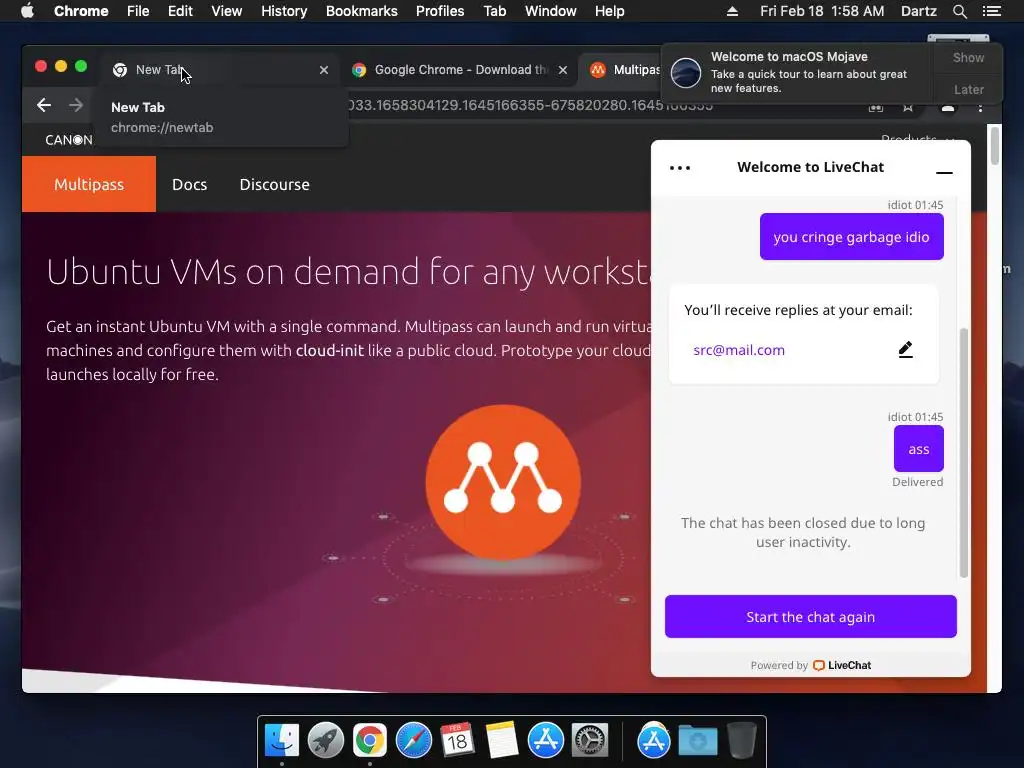Open LiveChat three-dot options menu
Viewport: 1024px width, 768px height.
680,168
